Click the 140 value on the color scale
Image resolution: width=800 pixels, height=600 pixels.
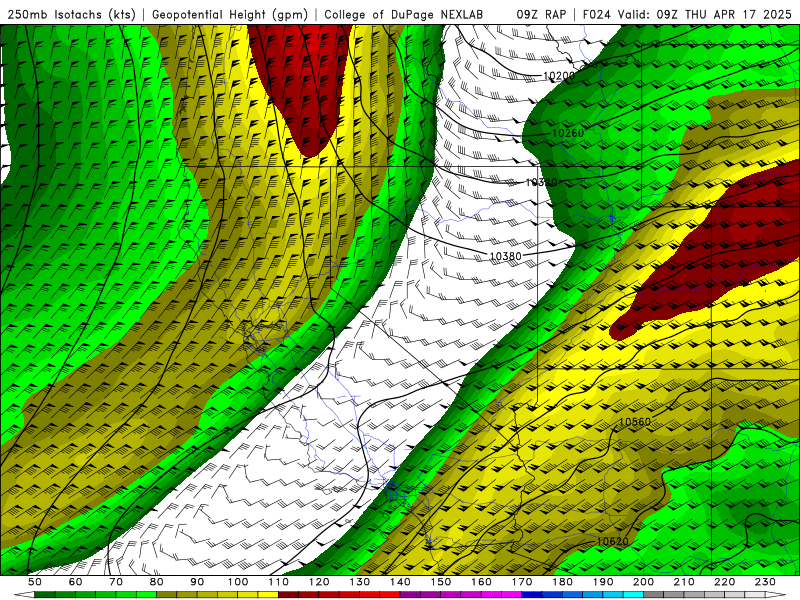(x=400, y=582)
